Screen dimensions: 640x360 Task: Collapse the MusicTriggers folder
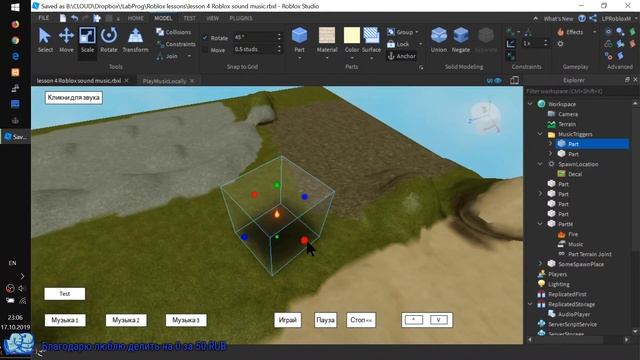(540, 134)
